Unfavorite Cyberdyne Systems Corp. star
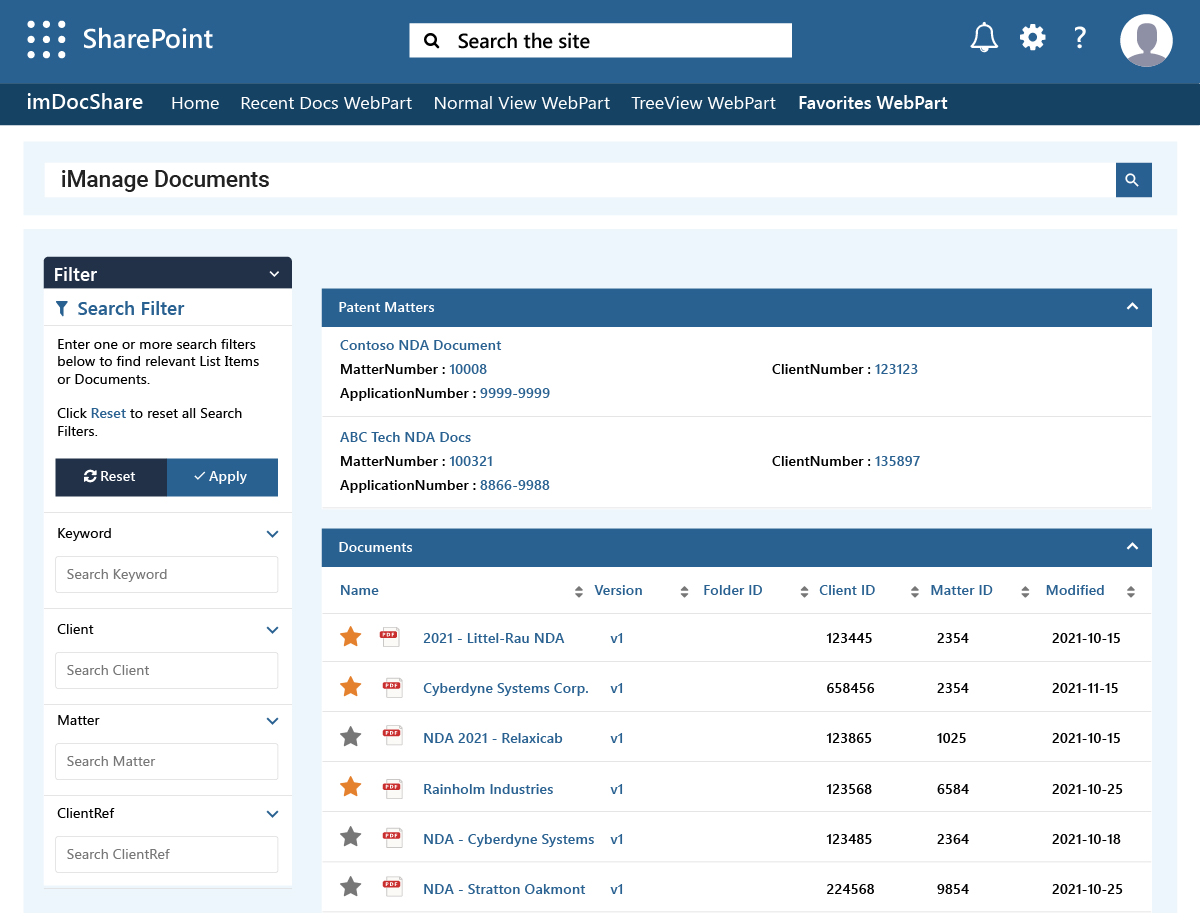This screenshot has width=1200, height=921. coord(350,686)
